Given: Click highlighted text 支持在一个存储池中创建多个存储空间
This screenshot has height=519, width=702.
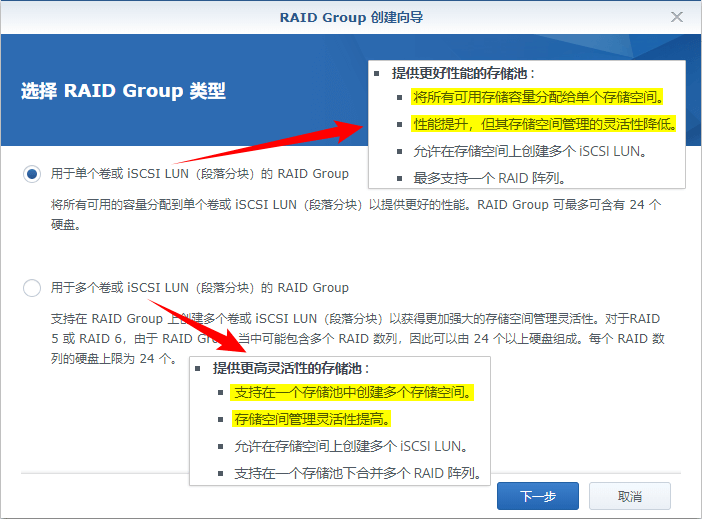Looking at the screenshot, I should pyautogui.click(x=353, y=392).
